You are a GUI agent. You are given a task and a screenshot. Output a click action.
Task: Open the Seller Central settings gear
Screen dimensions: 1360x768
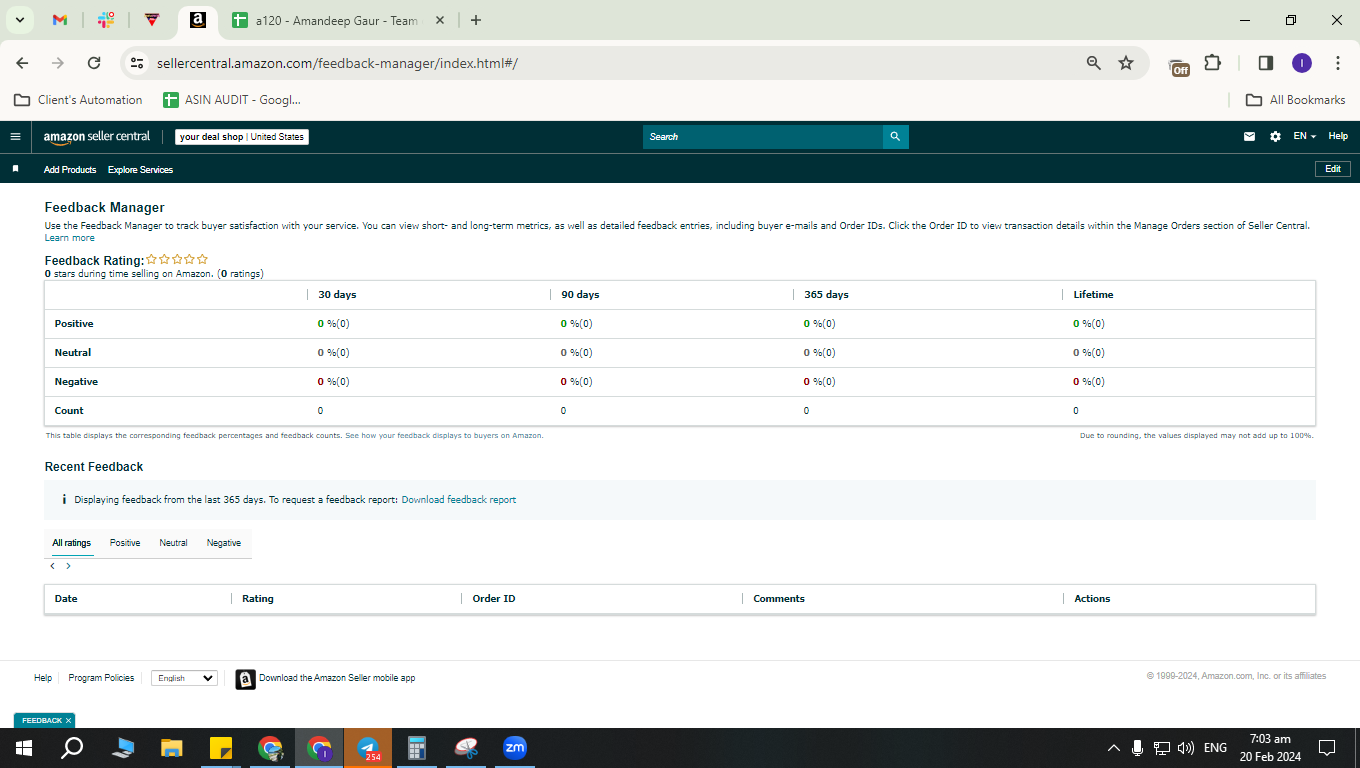1275,137
